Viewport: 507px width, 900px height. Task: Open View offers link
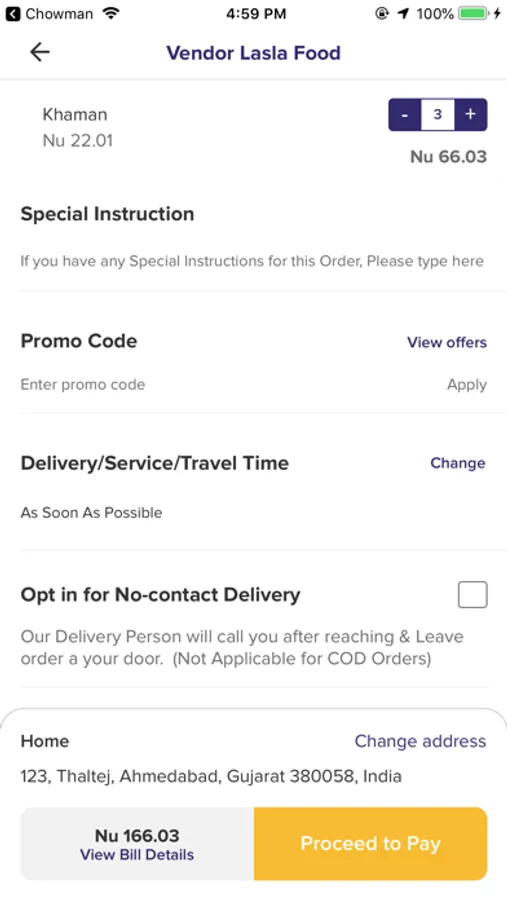tap(447, 342)
